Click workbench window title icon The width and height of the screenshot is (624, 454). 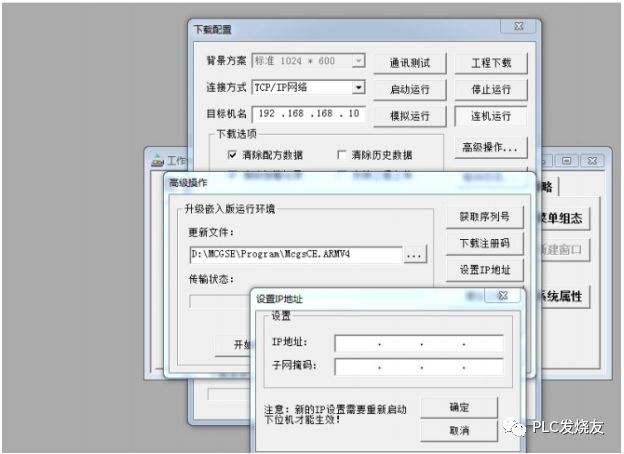(x=158, y=160)
